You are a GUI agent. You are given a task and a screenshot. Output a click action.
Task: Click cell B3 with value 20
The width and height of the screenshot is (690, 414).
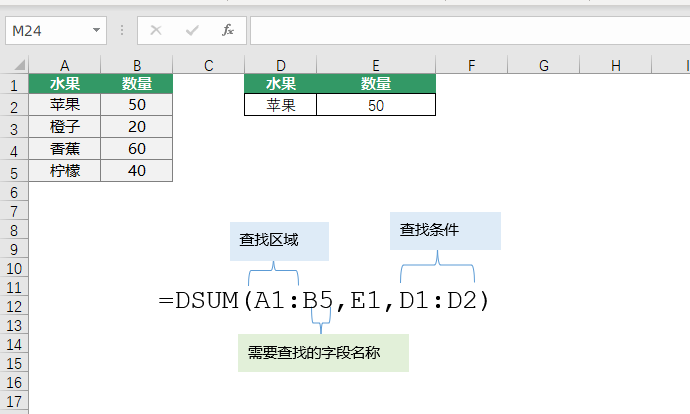tap(137, 127)
